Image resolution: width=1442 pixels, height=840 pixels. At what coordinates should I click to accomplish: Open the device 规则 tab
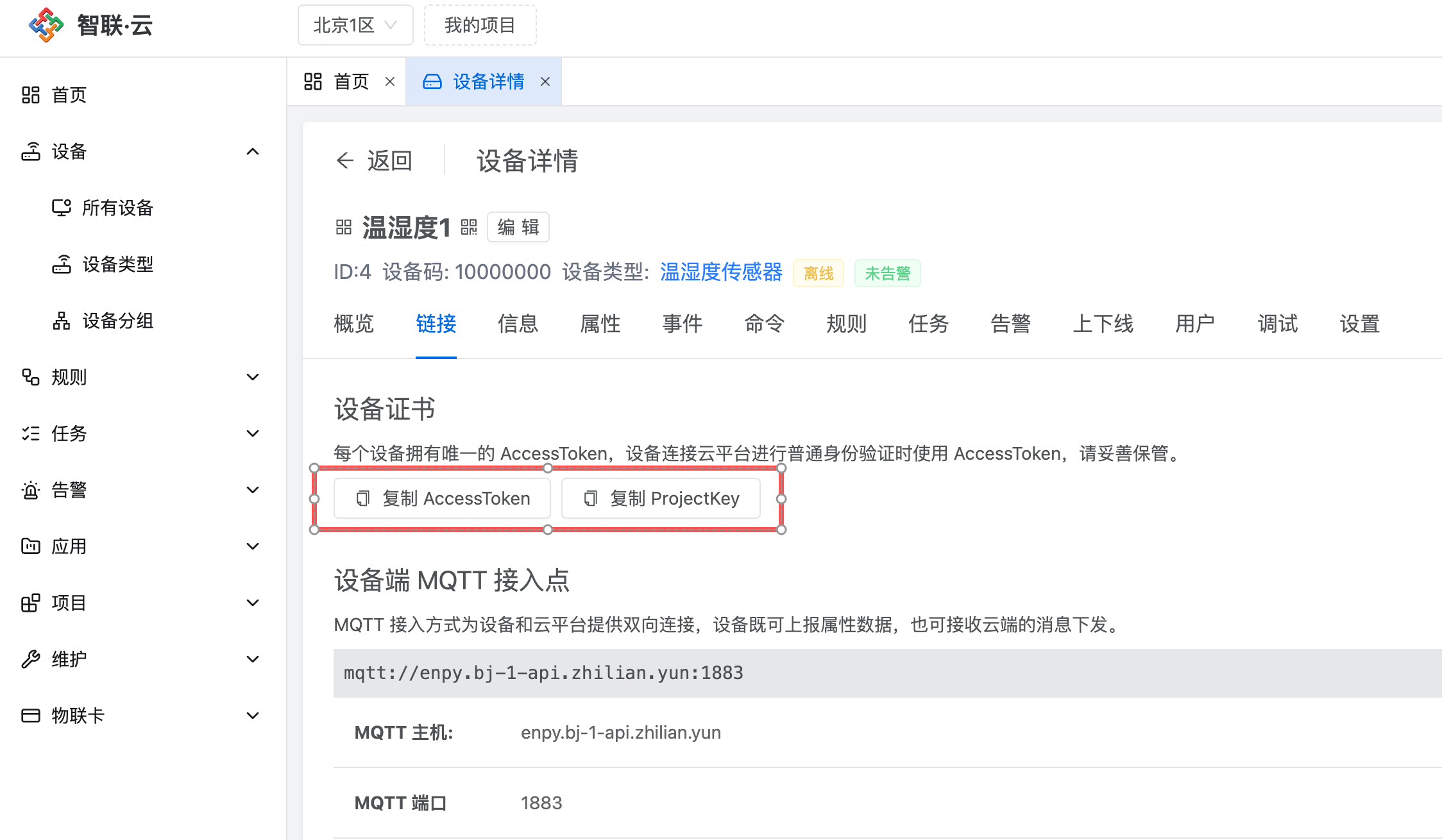point(847,324)
